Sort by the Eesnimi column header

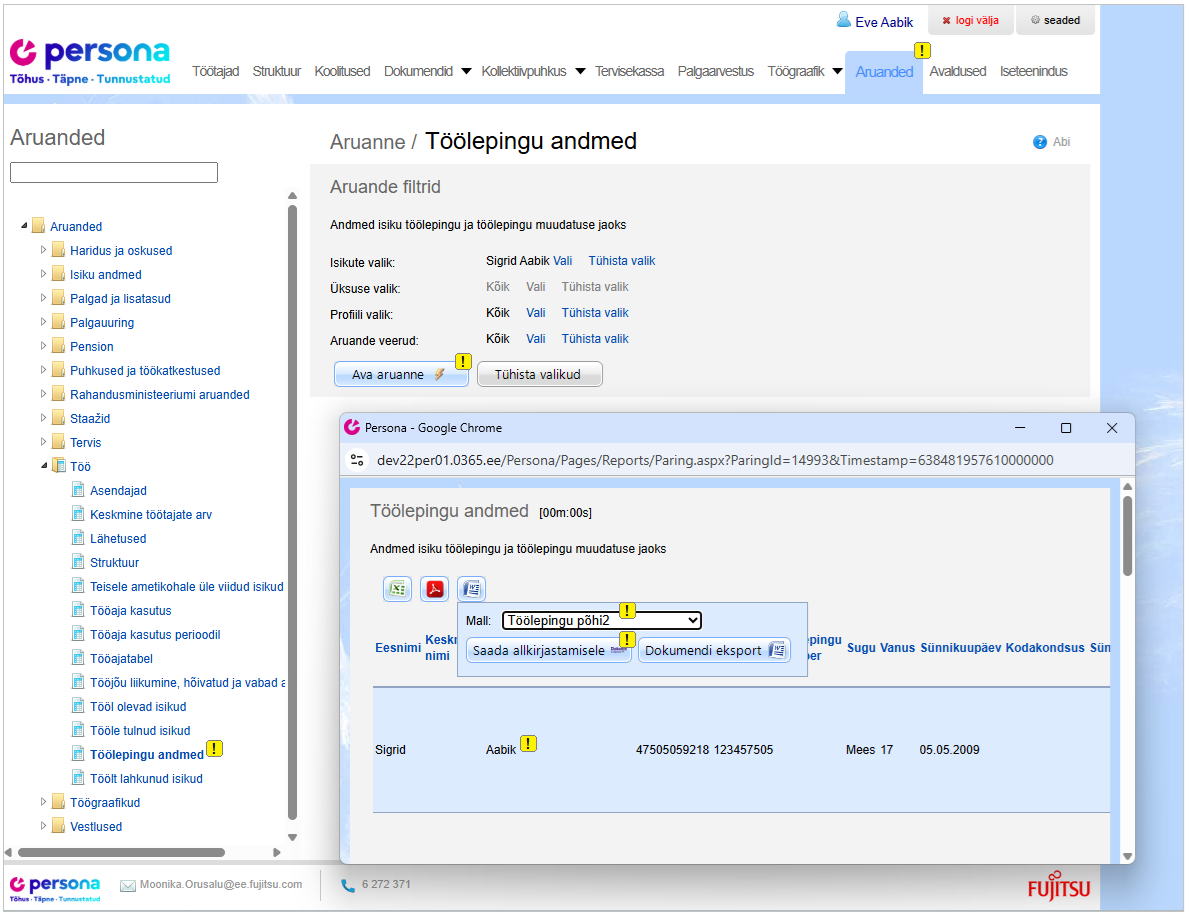(398, 649)
